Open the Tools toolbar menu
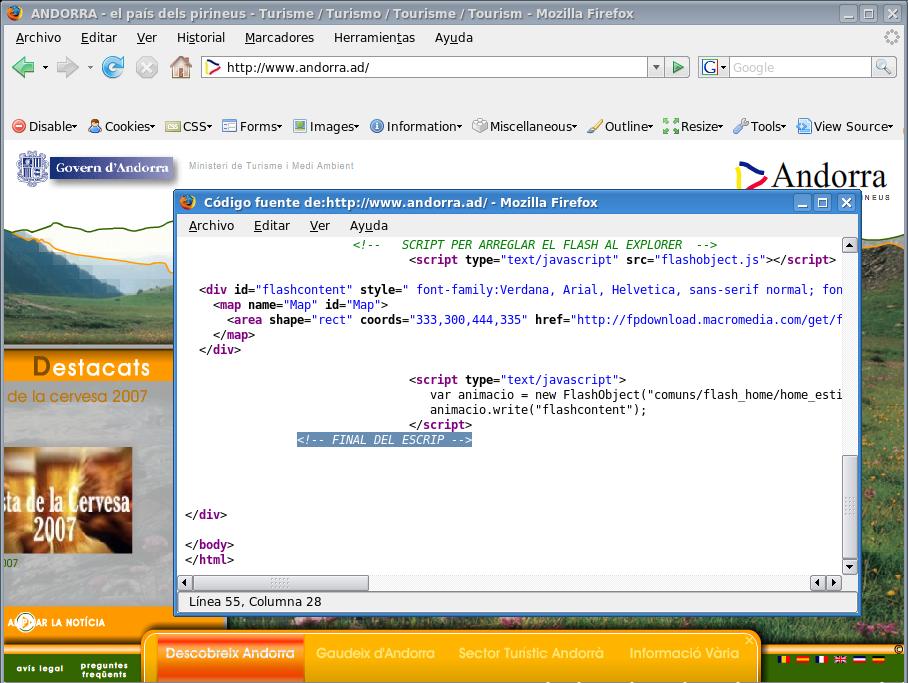This screenshot has height=683, width=908. tap(759, 126)
